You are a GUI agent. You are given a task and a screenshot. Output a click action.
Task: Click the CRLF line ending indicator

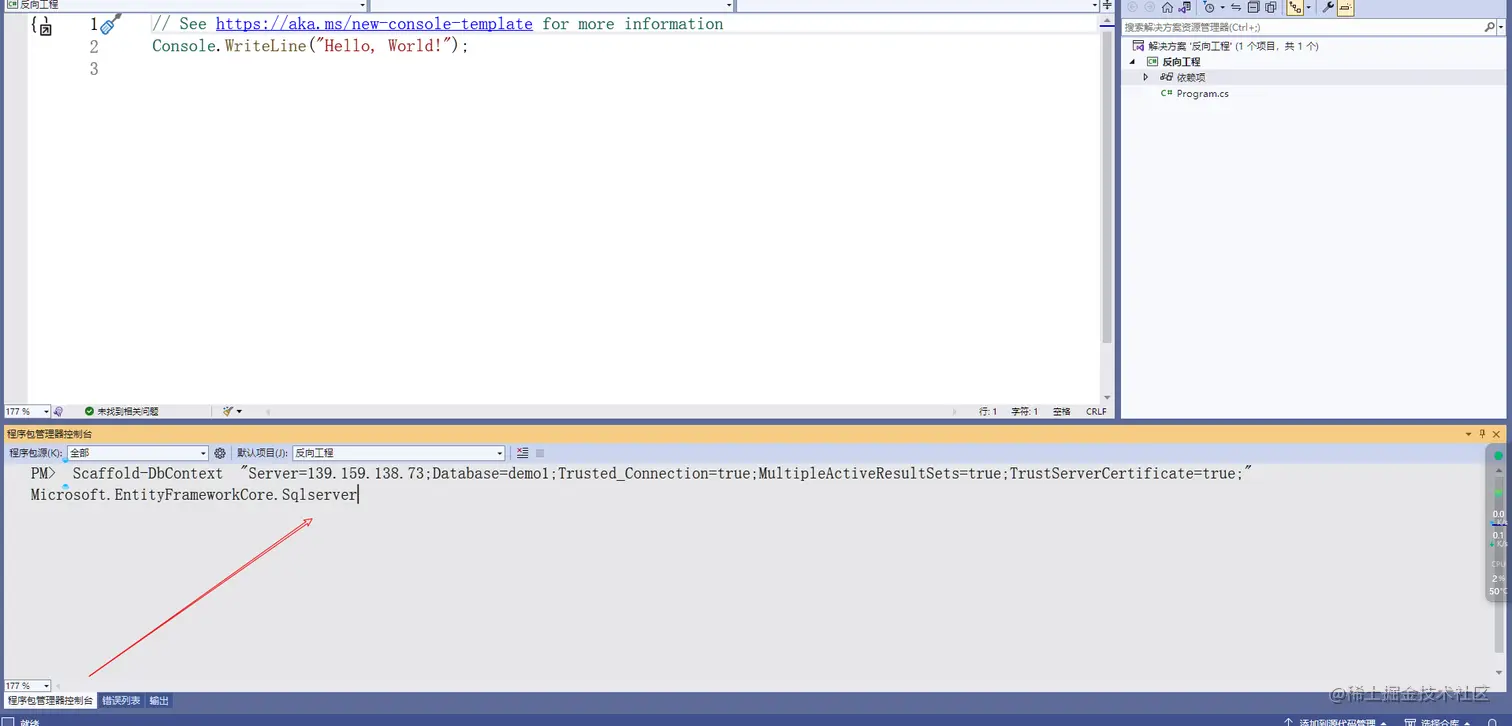[1097, 411]
